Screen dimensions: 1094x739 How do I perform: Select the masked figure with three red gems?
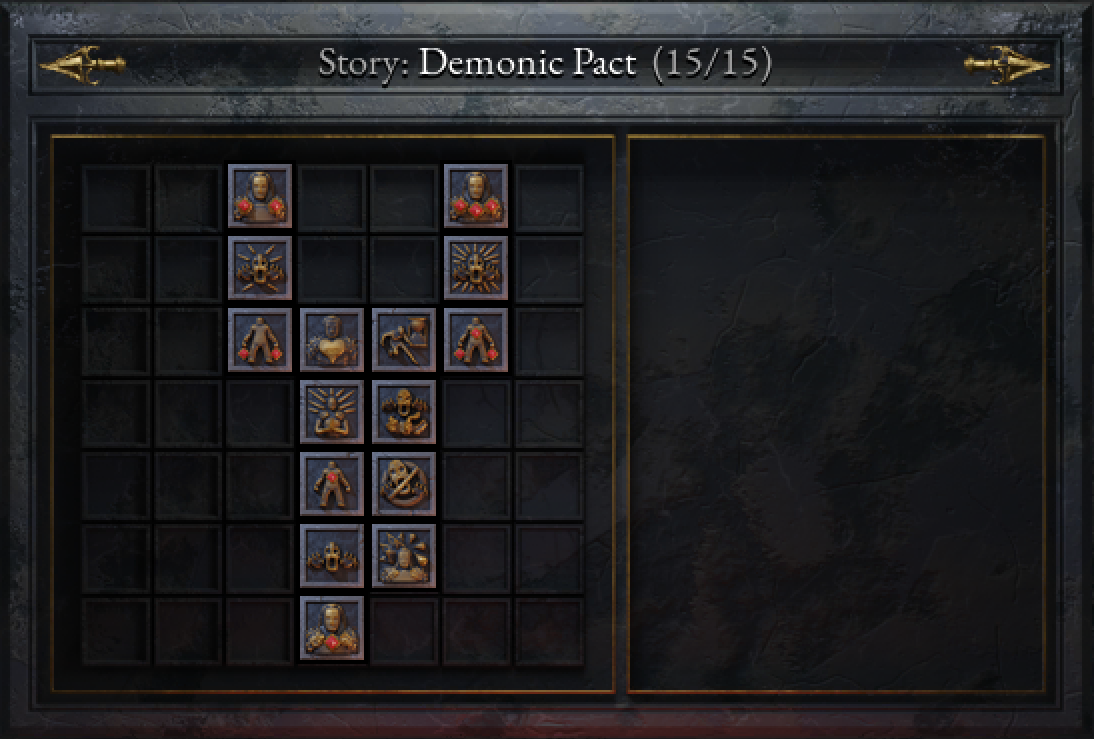pyautogui.click(x=476, y=196)
